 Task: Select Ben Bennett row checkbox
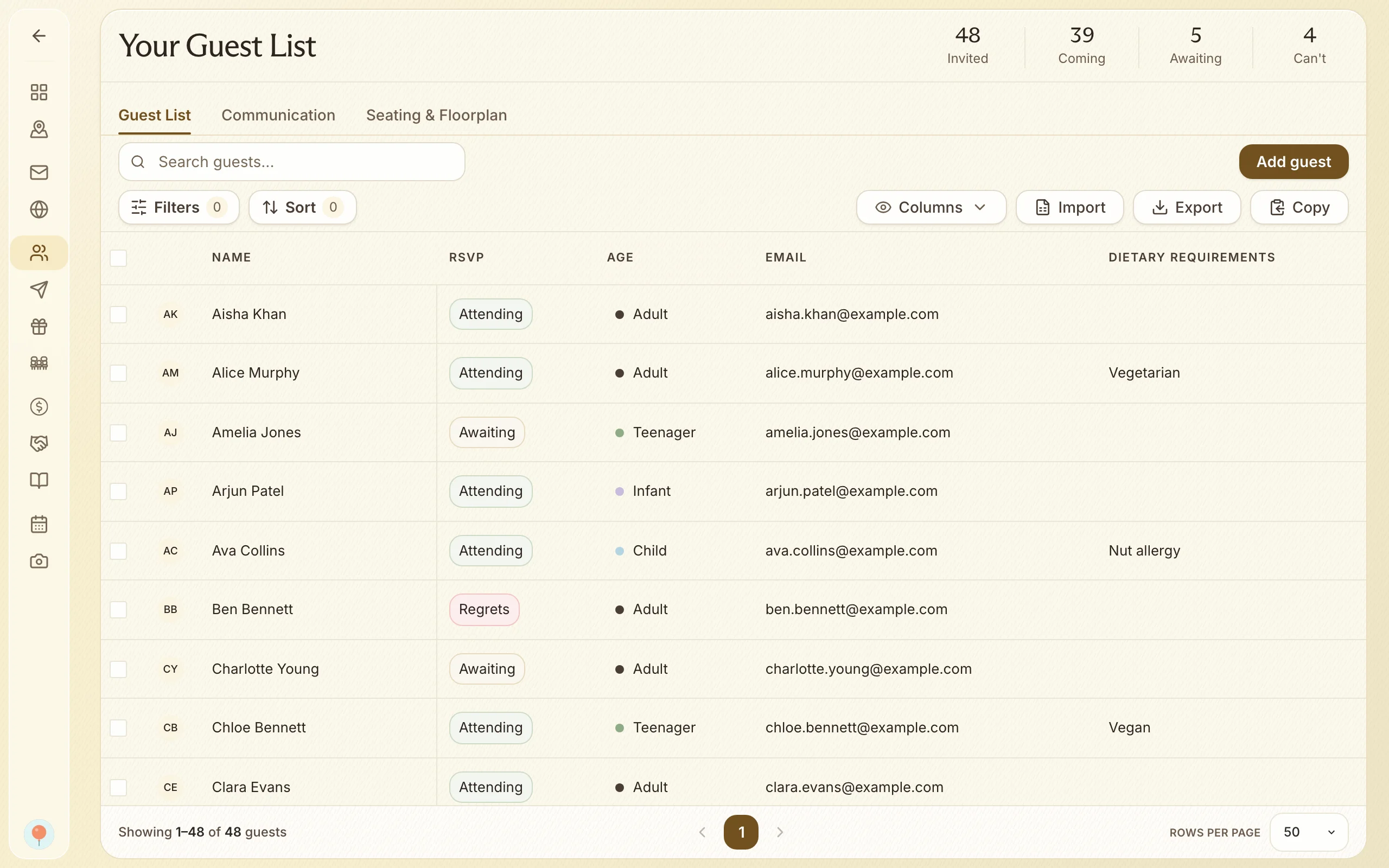(118, 609)
